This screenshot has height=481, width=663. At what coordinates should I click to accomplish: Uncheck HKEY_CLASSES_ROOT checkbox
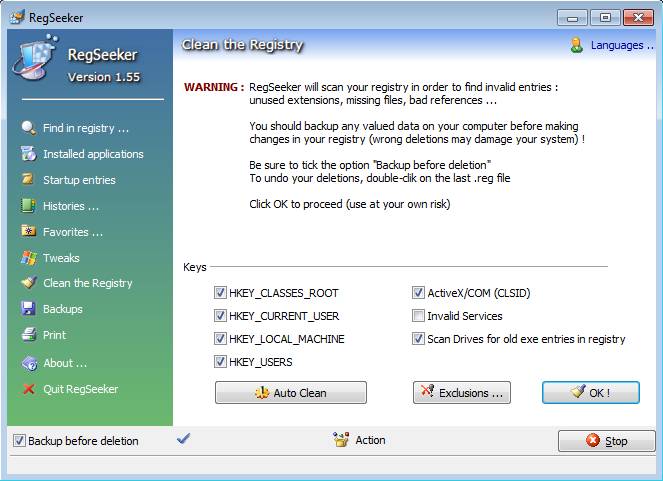[x=220, y=292]
